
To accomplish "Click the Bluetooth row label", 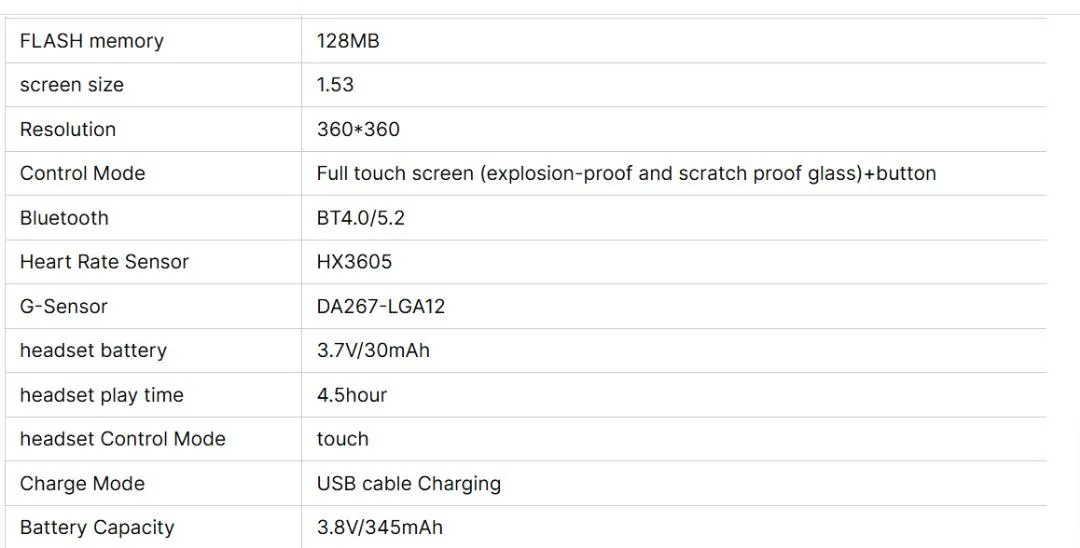I will pos(64,218).
